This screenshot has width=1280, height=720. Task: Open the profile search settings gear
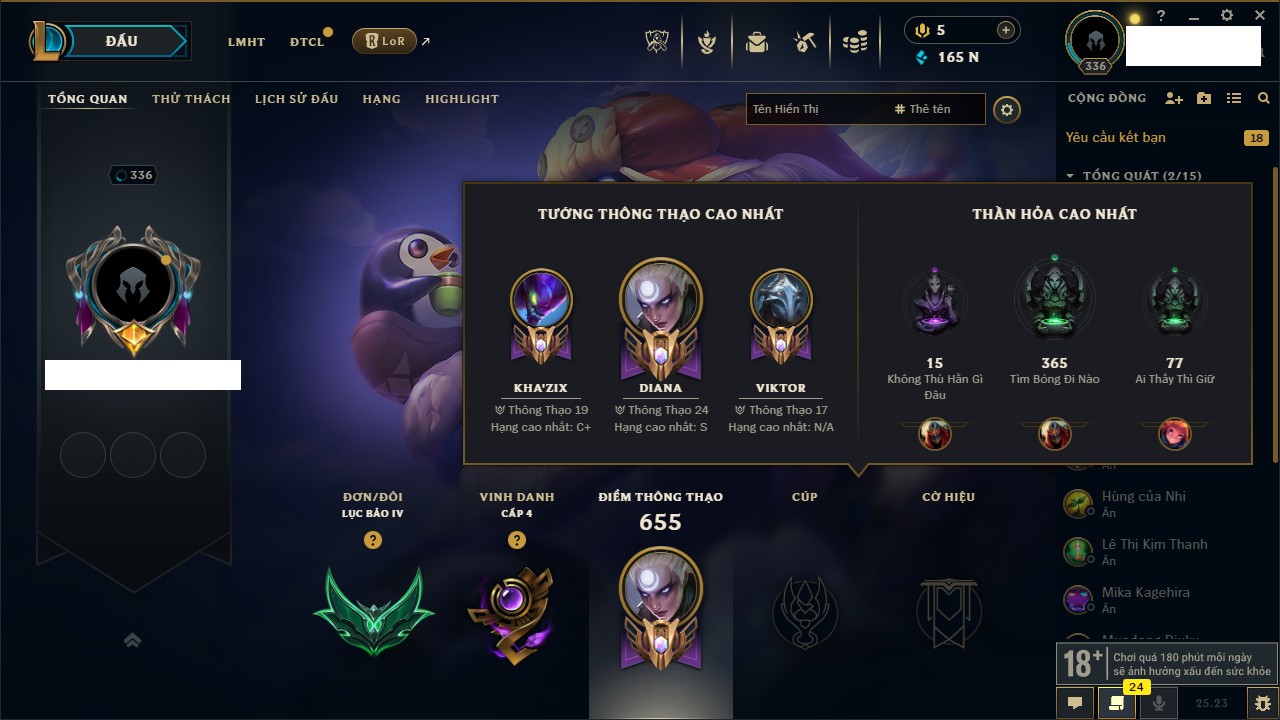(x=1007, y=109)
